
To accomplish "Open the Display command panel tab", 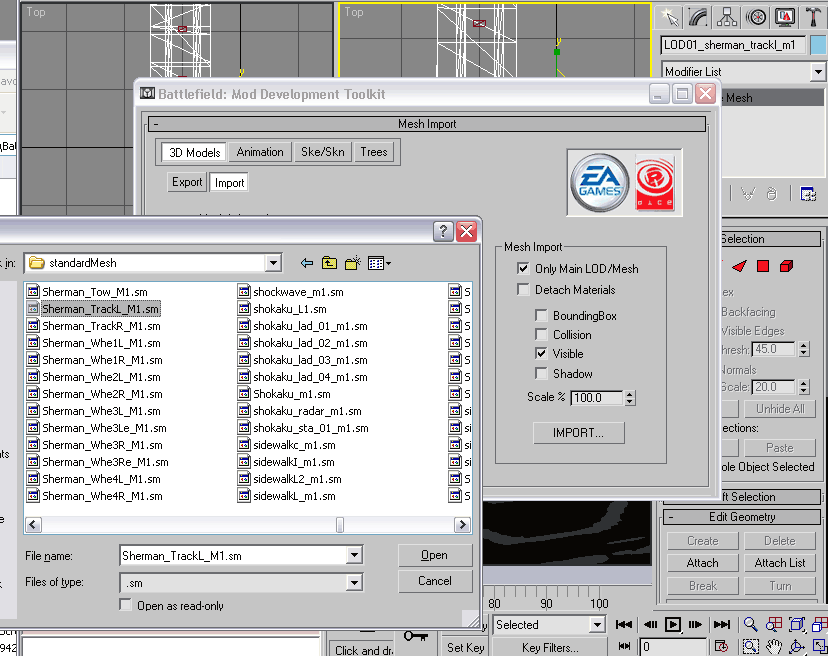I will [x=785, y=17].
